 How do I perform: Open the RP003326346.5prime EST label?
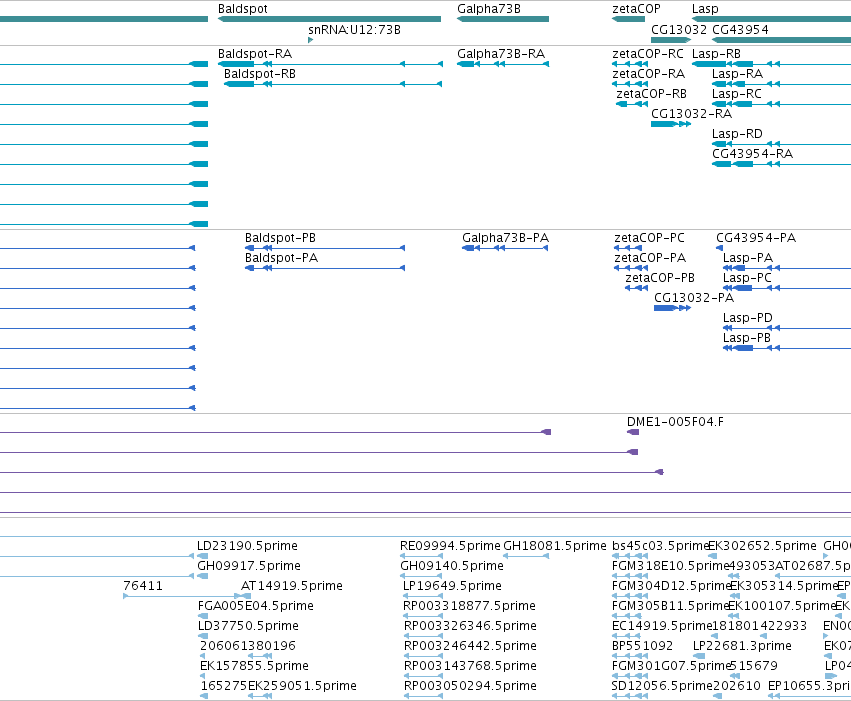click(x=470, y=626)
